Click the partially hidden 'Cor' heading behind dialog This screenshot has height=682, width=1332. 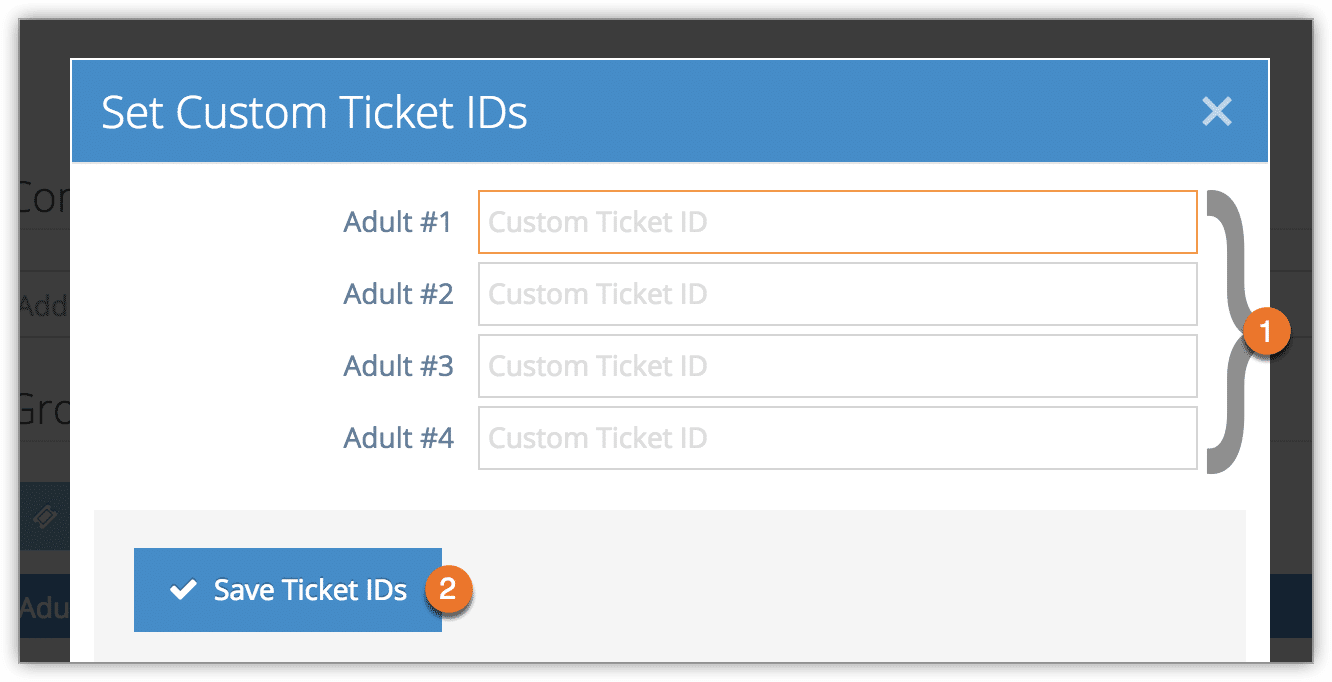coord(44,200)
